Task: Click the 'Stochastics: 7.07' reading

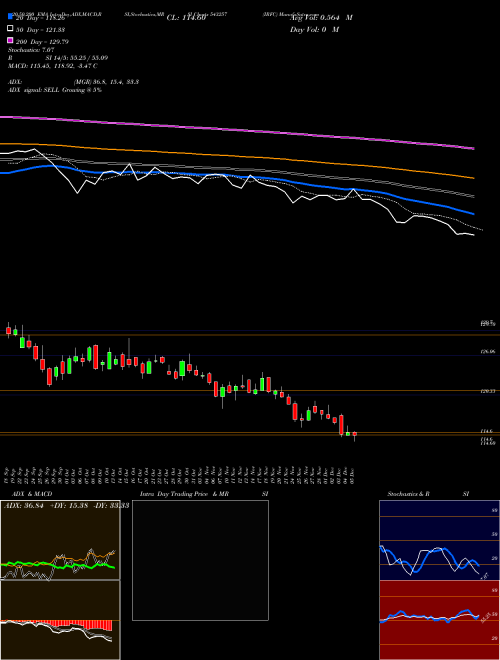Action: 31,50
